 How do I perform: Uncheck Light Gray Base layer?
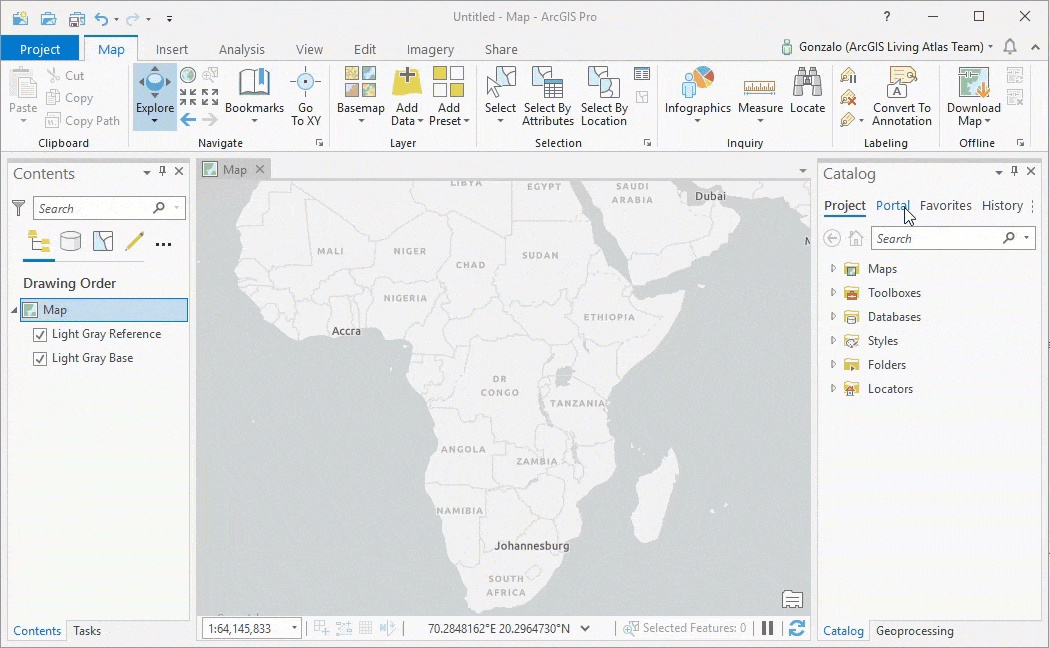[x=40, y=359]
